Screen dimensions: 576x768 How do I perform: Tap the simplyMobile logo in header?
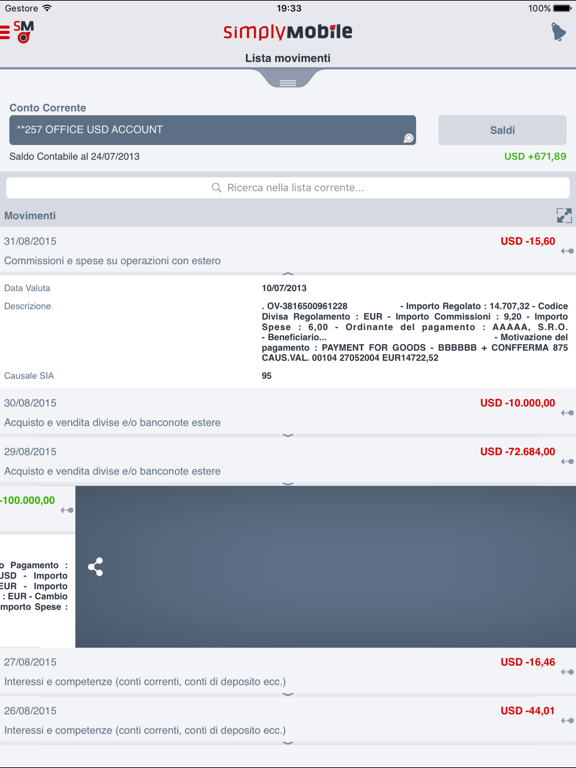pyautogui.click(x=288, y=32)
